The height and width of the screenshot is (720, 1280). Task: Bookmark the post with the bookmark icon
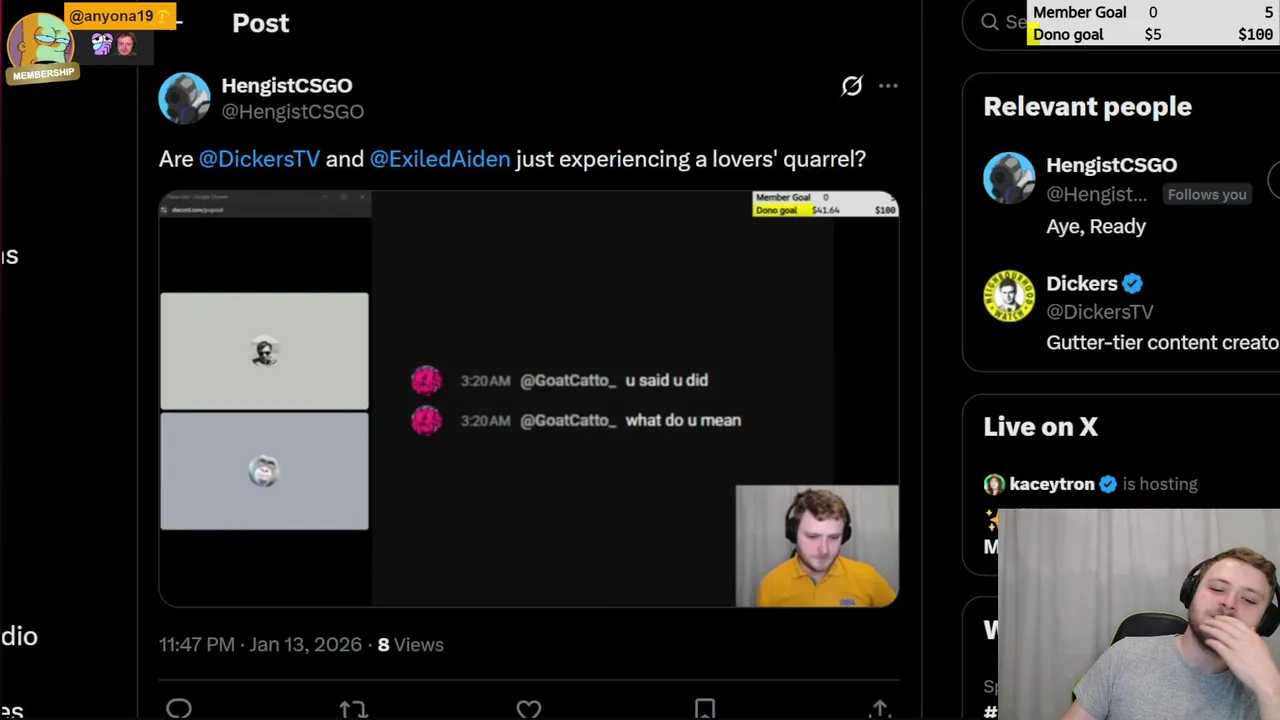click(x=705, y=709)
